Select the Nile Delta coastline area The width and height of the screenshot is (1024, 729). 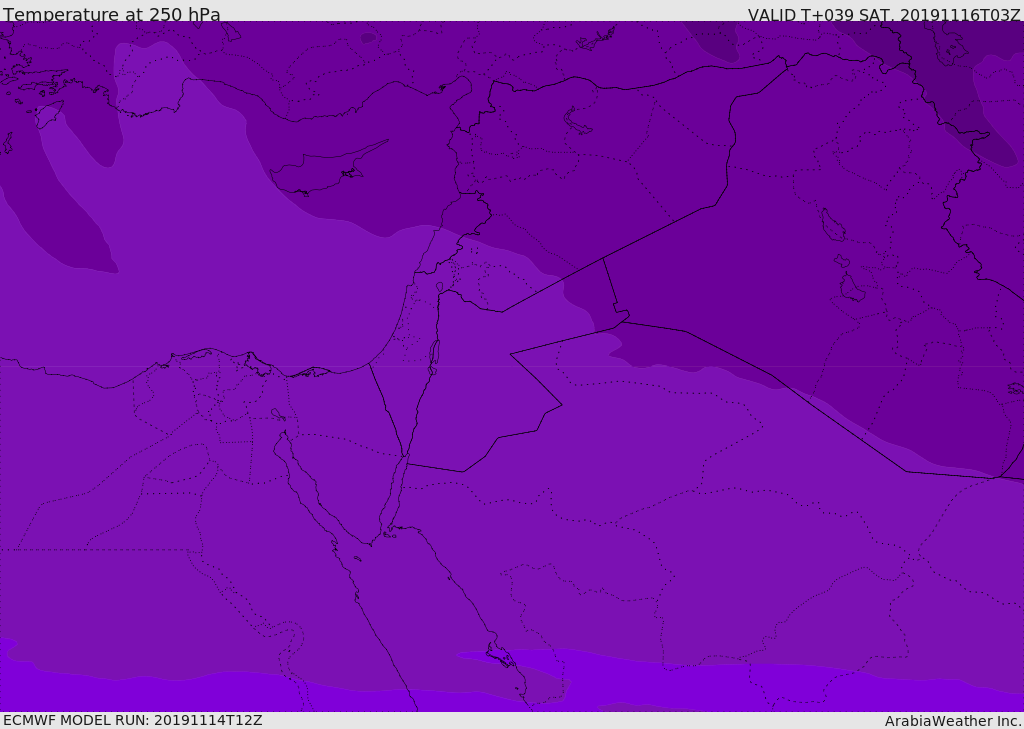[x=215, y=358]
